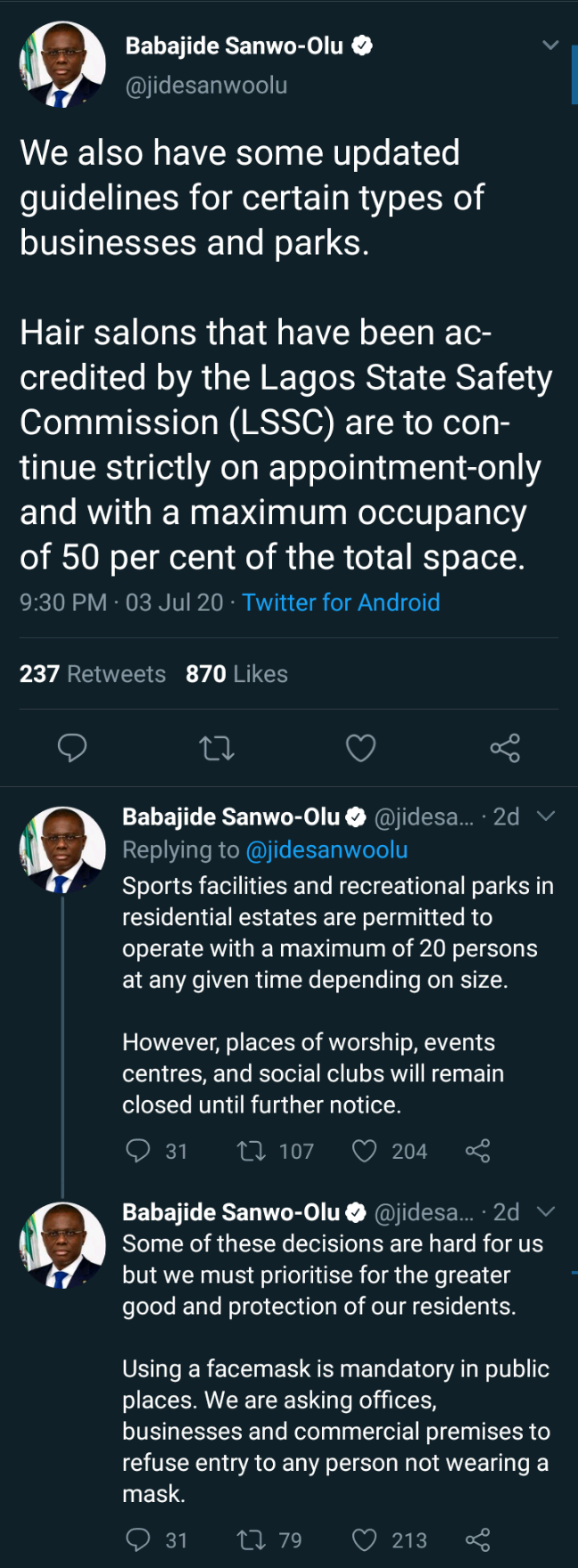Expand options for the facemask reply
The height and width of the screenshot is (1568, 578).
tap(546, 1211)
